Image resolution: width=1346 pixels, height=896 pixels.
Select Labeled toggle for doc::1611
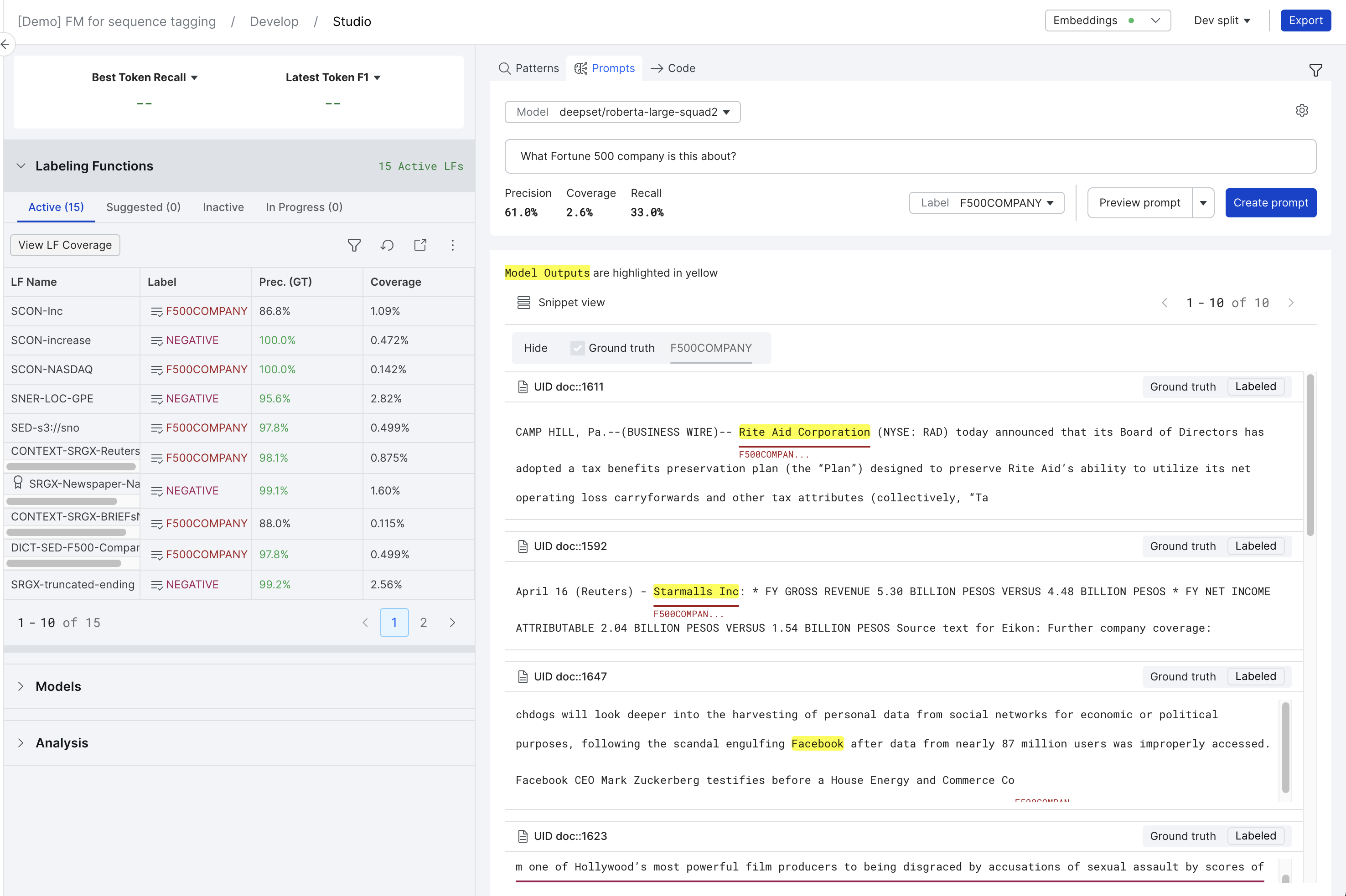(1255, 387)
